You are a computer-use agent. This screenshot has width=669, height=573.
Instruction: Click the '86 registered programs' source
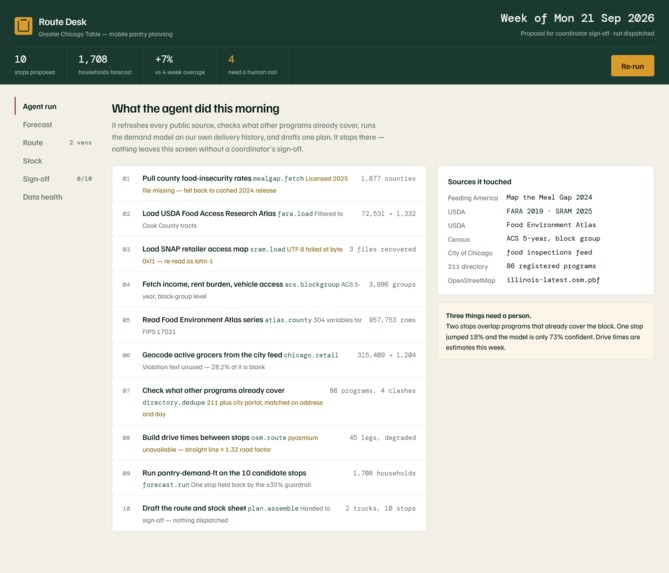551,266
